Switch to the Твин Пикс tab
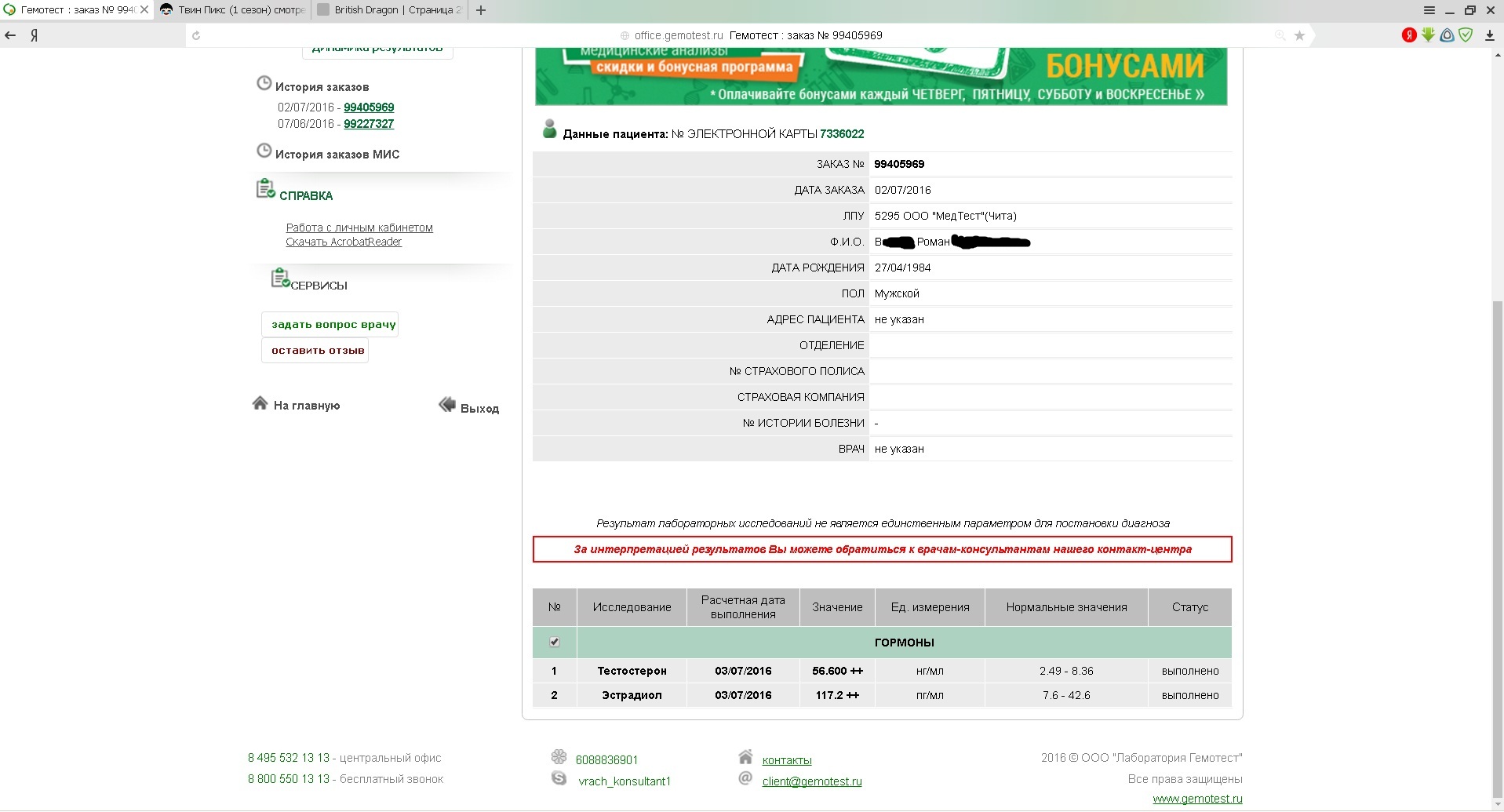 233,10
